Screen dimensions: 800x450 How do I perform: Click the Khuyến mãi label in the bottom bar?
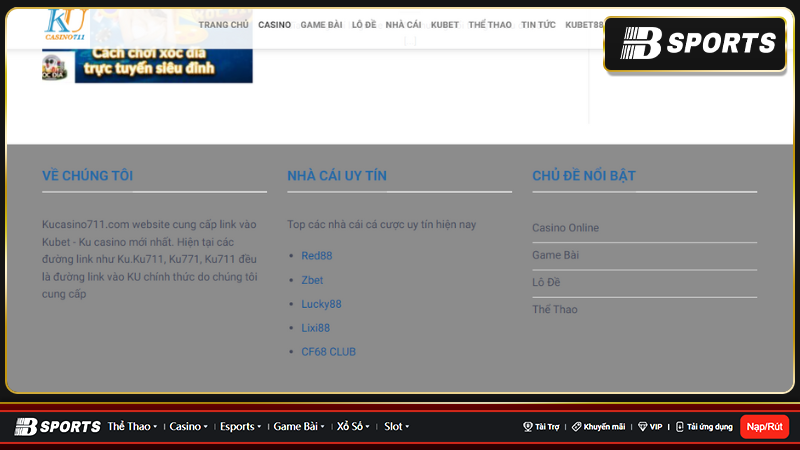[x=604, y=427]
